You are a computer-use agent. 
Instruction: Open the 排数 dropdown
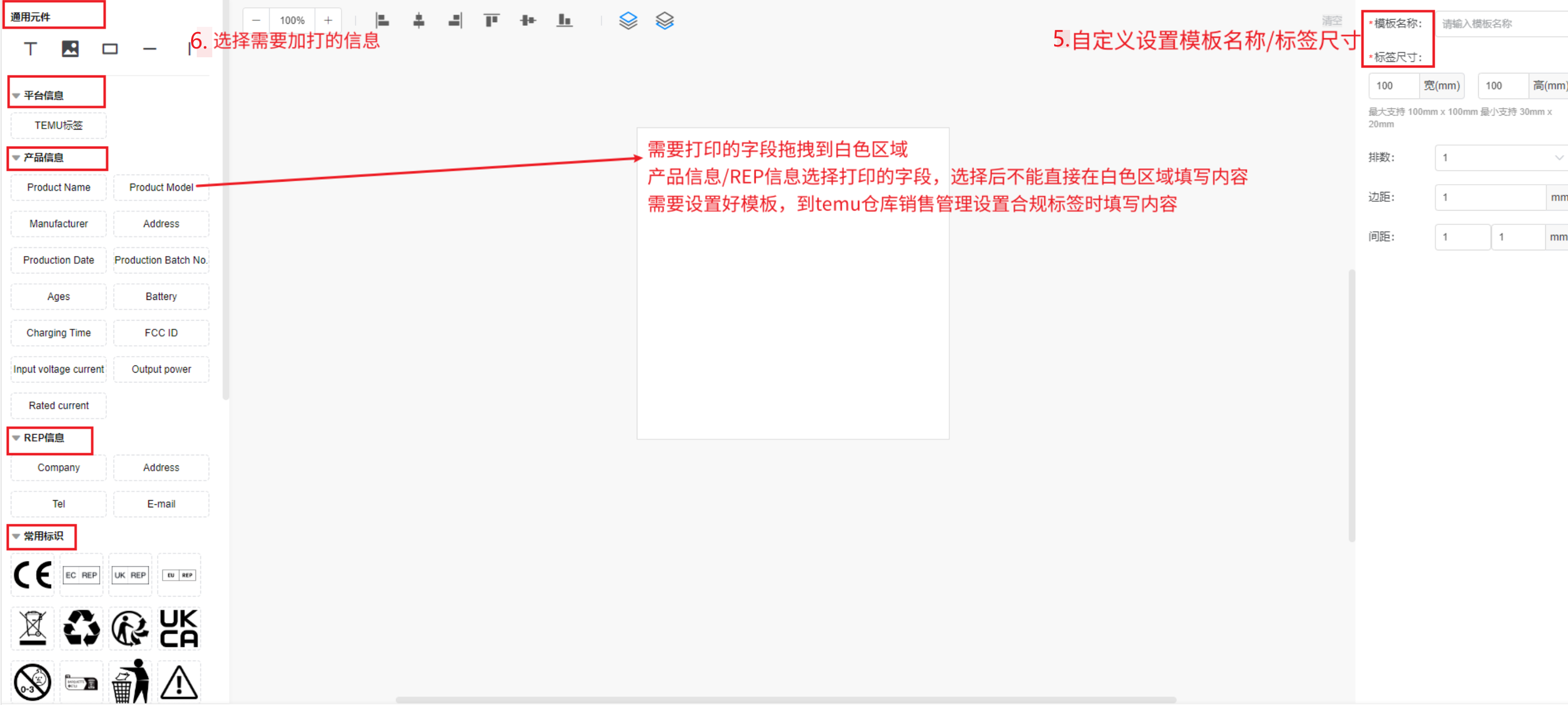point(1501,157)
